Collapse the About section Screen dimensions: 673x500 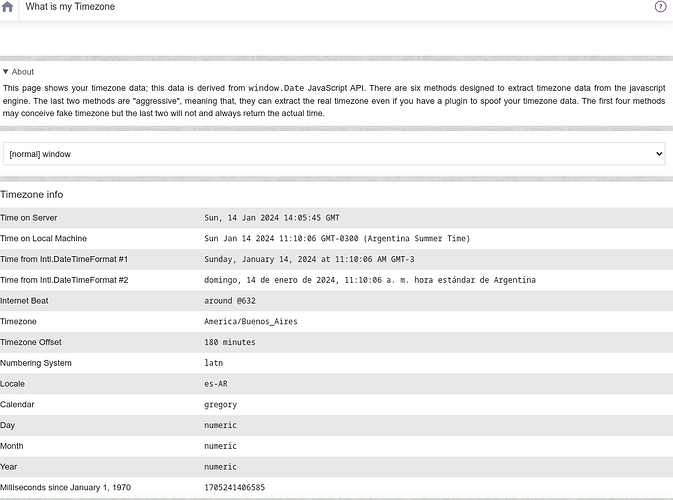click(18, 72)
